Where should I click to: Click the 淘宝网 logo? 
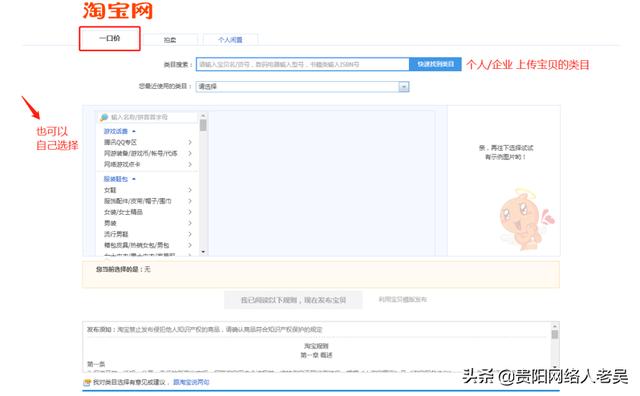(x=118, y=10)
